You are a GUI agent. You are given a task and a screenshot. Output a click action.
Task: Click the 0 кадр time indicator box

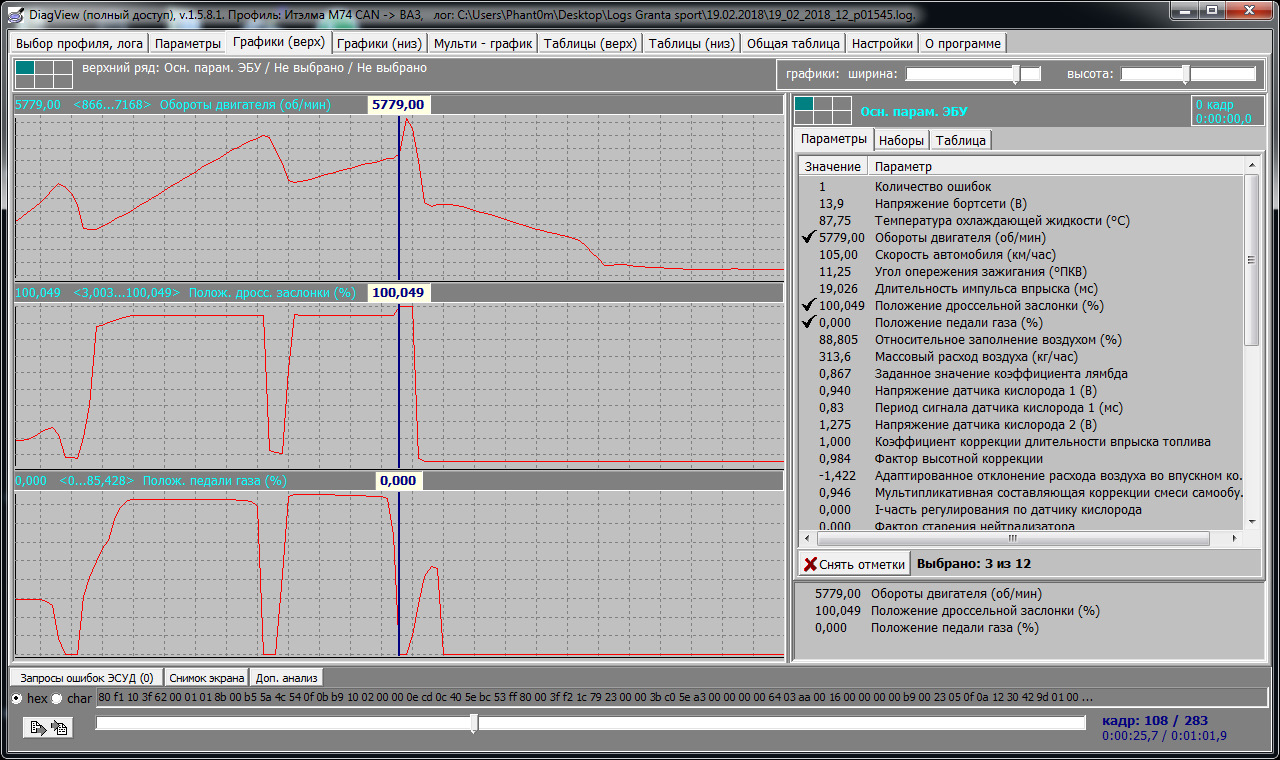coord(1227,111)
